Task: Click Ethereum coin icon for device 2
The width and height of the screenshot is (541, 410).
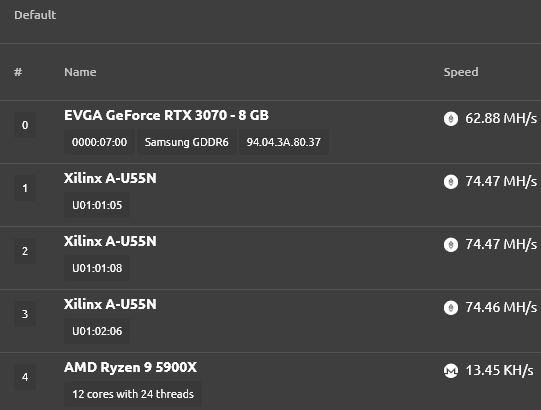Action: tap(451, 245)
